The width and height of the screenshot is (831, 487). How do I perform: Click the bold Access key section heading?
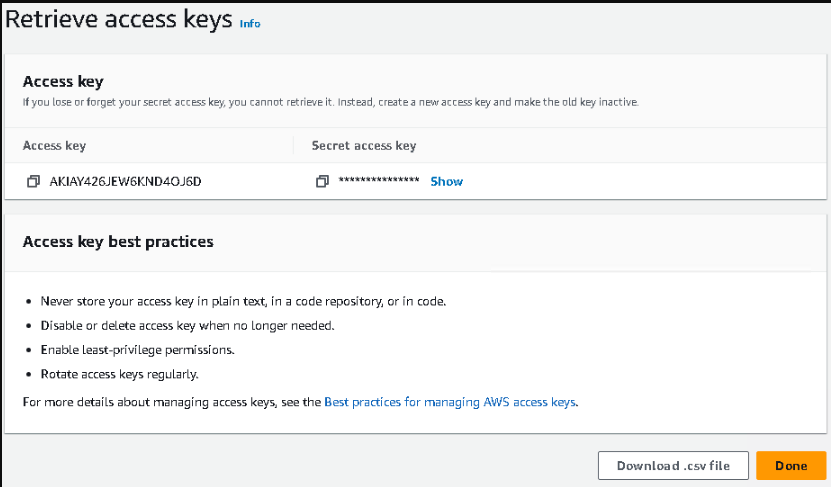pyautogui.click(x=63, y=82)
